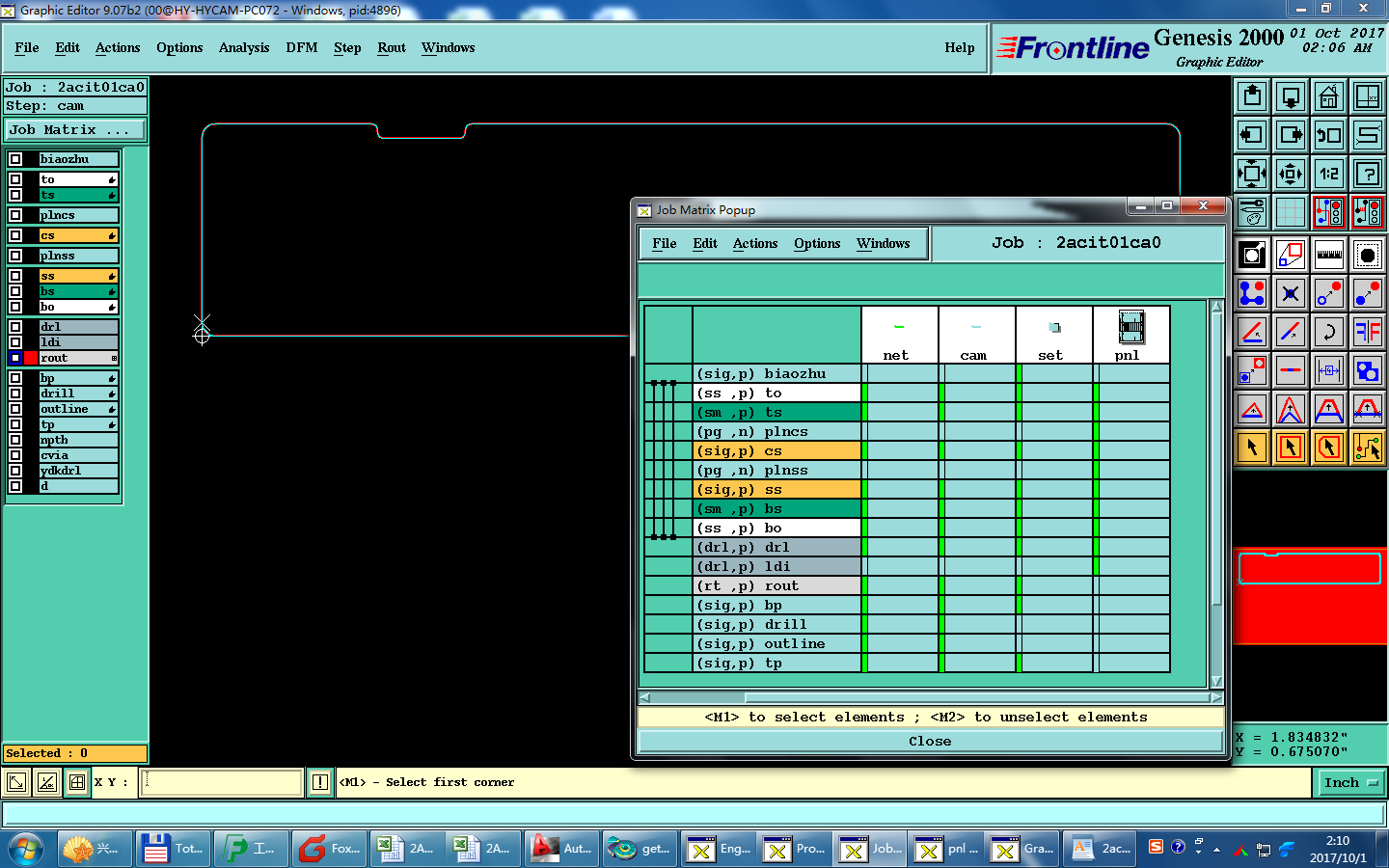Viewport: 1389px width, 868px height.
Task: Select the rectangle area select tool
Action: click(1291, 448)
